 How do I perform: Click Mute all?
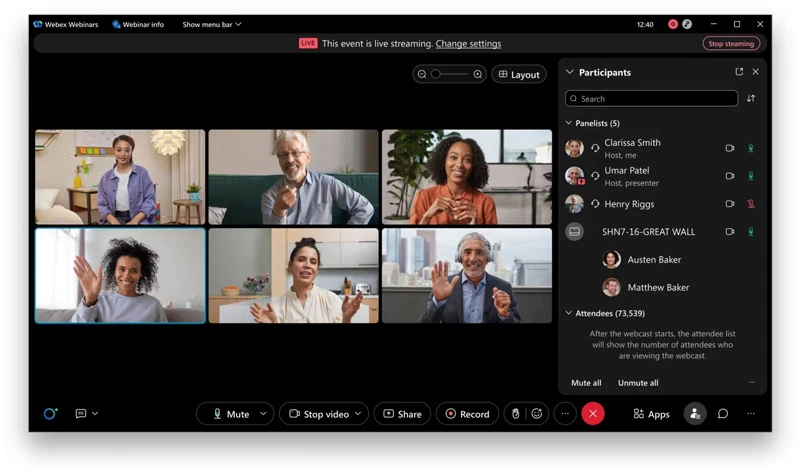[x=586, y=383]
